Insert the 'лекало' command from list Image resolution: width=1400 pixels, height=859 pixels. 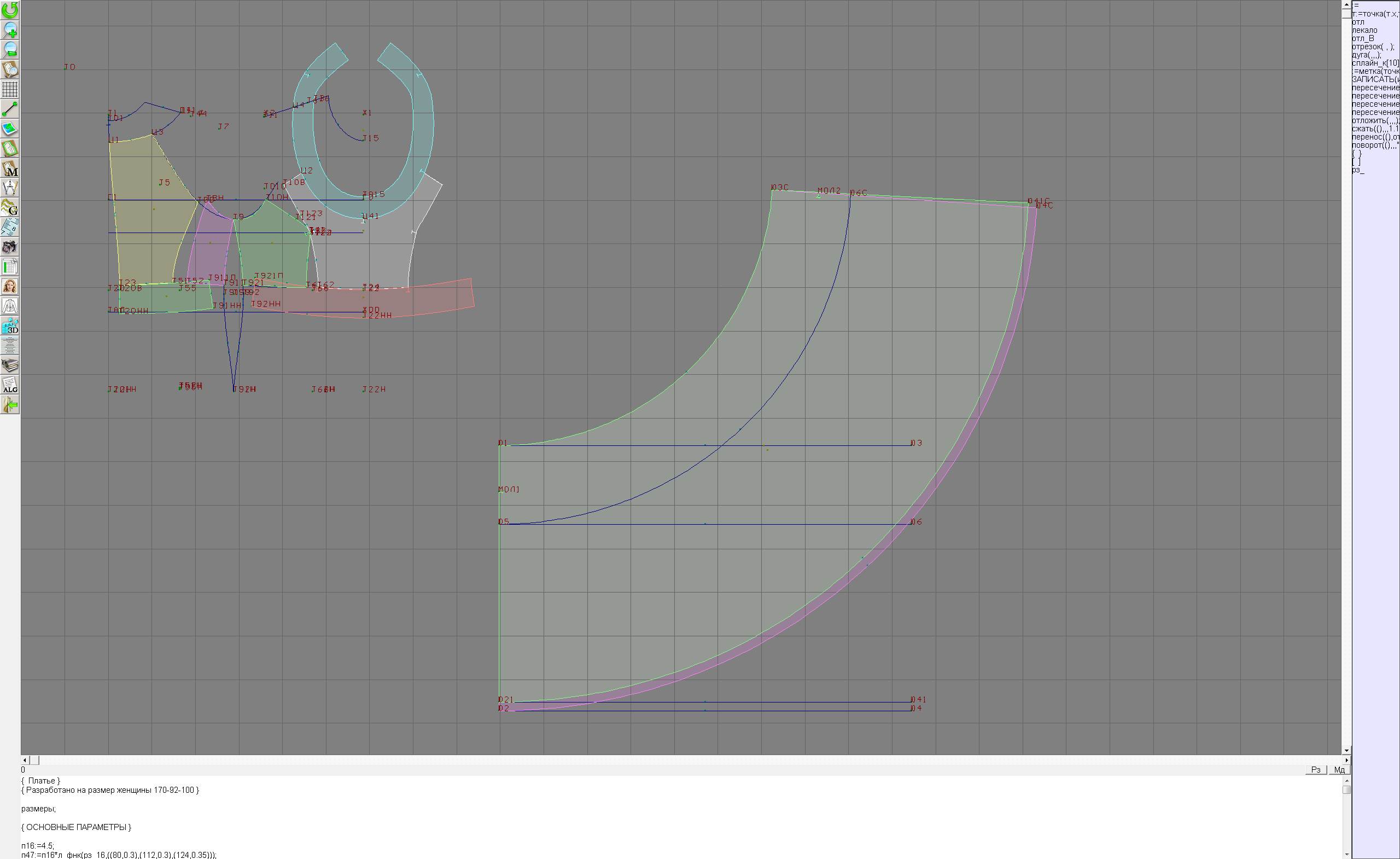[x=1364, y=30]
